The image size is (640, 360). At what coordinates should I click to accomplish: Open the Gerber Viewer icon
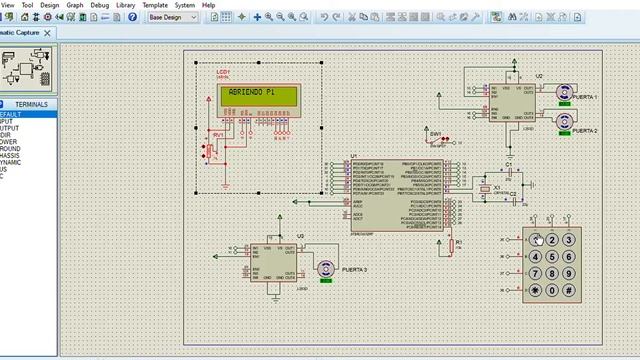[x=71, y=17]
